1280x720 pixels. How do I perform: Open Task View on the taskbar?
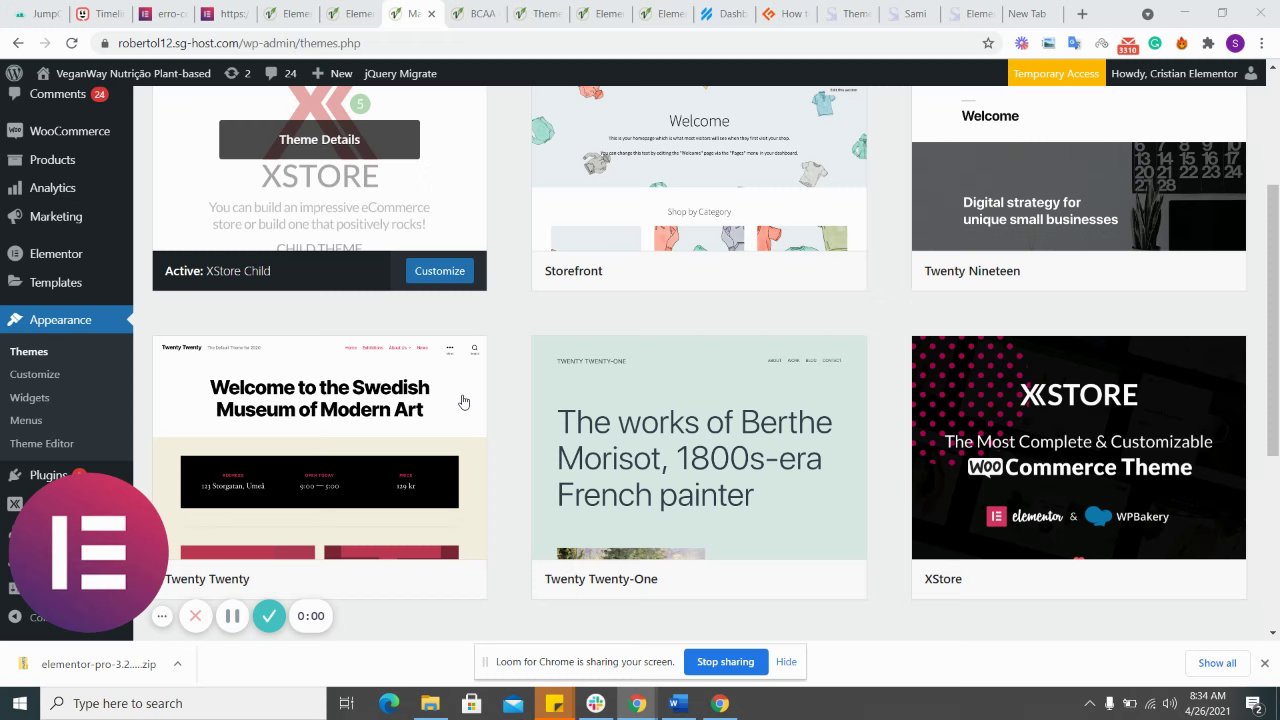point(346,703)
